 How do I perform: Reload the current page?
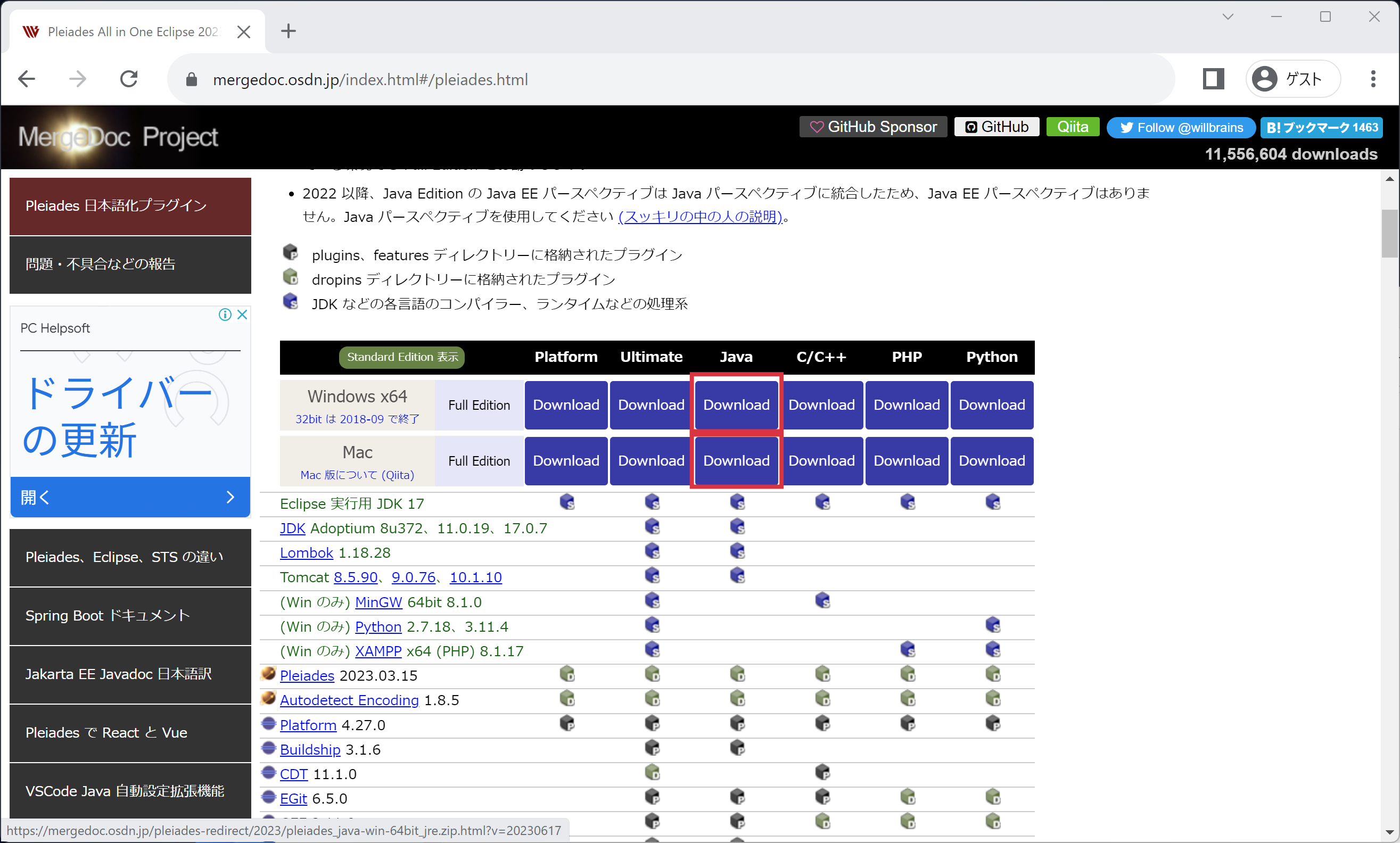coord(129,79)
